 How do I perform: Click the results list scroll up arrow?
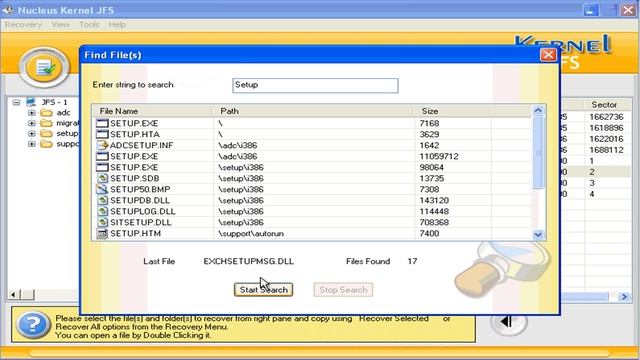[x=538, y=110]
